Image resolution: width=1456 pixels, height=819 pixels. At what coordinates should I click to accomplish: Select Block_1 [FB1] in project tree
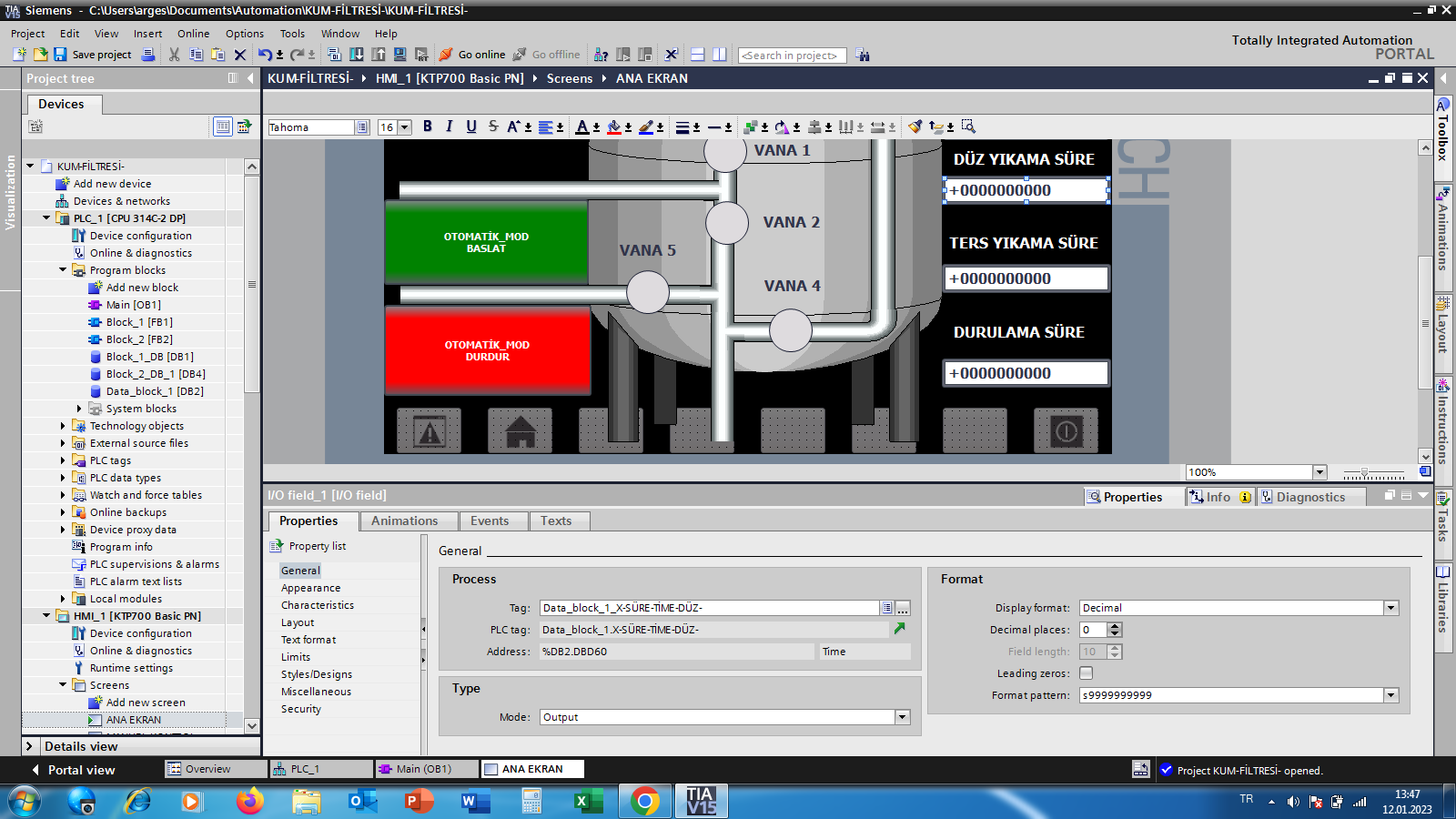click(139, 322)
